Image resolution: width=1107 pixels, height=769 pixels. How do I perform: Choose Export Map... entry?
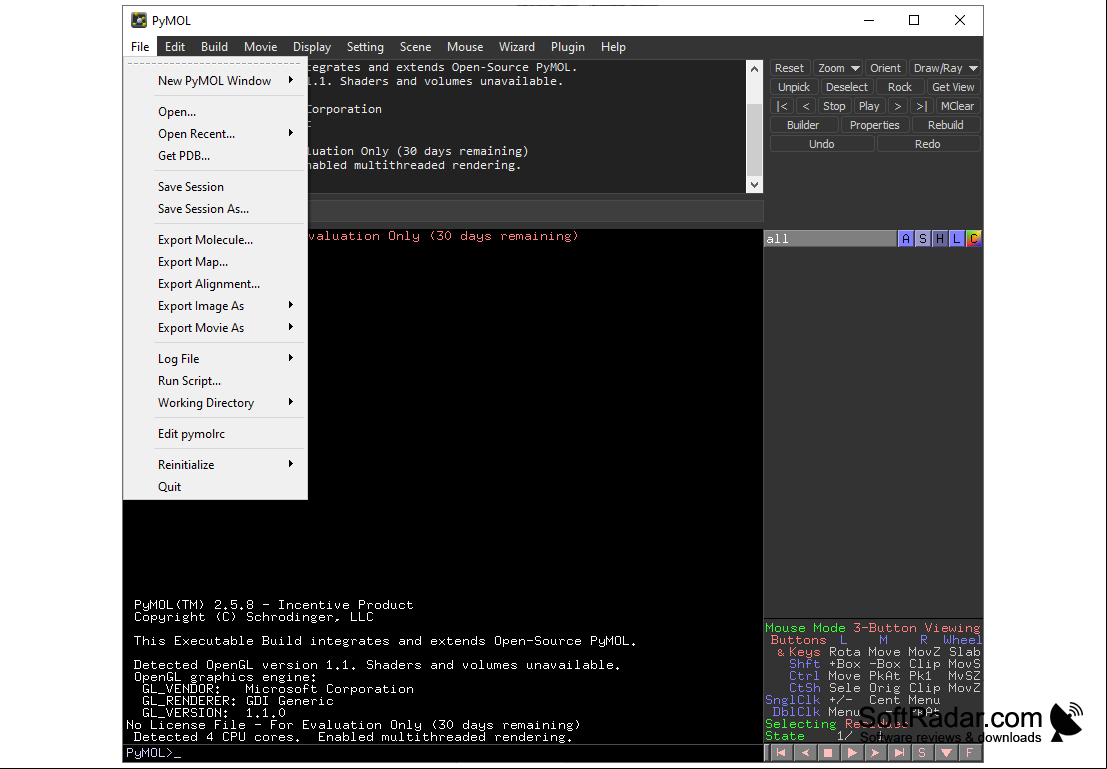click(215, 261)
